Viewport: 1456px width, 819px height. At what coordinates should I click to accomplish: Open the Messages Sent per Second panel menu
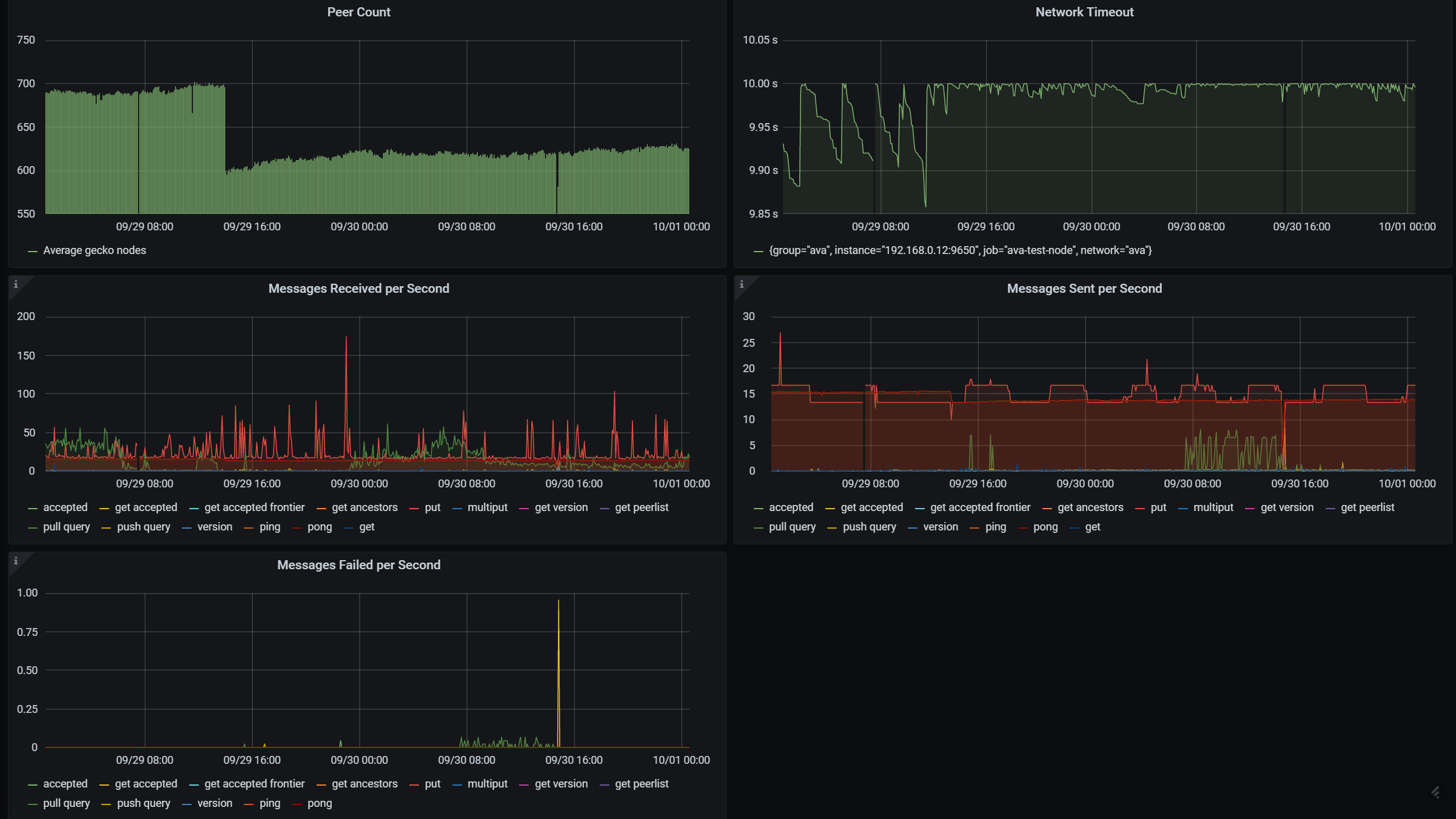(x=1084, y=289)
